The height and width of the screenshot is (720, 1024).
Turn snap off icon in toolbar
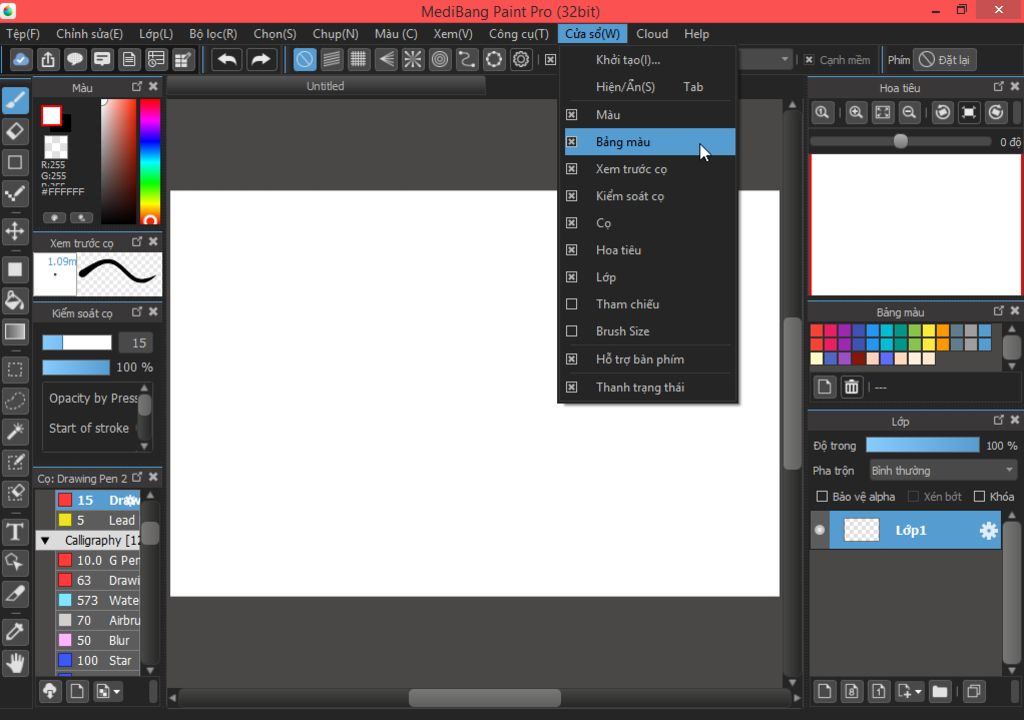304,59
